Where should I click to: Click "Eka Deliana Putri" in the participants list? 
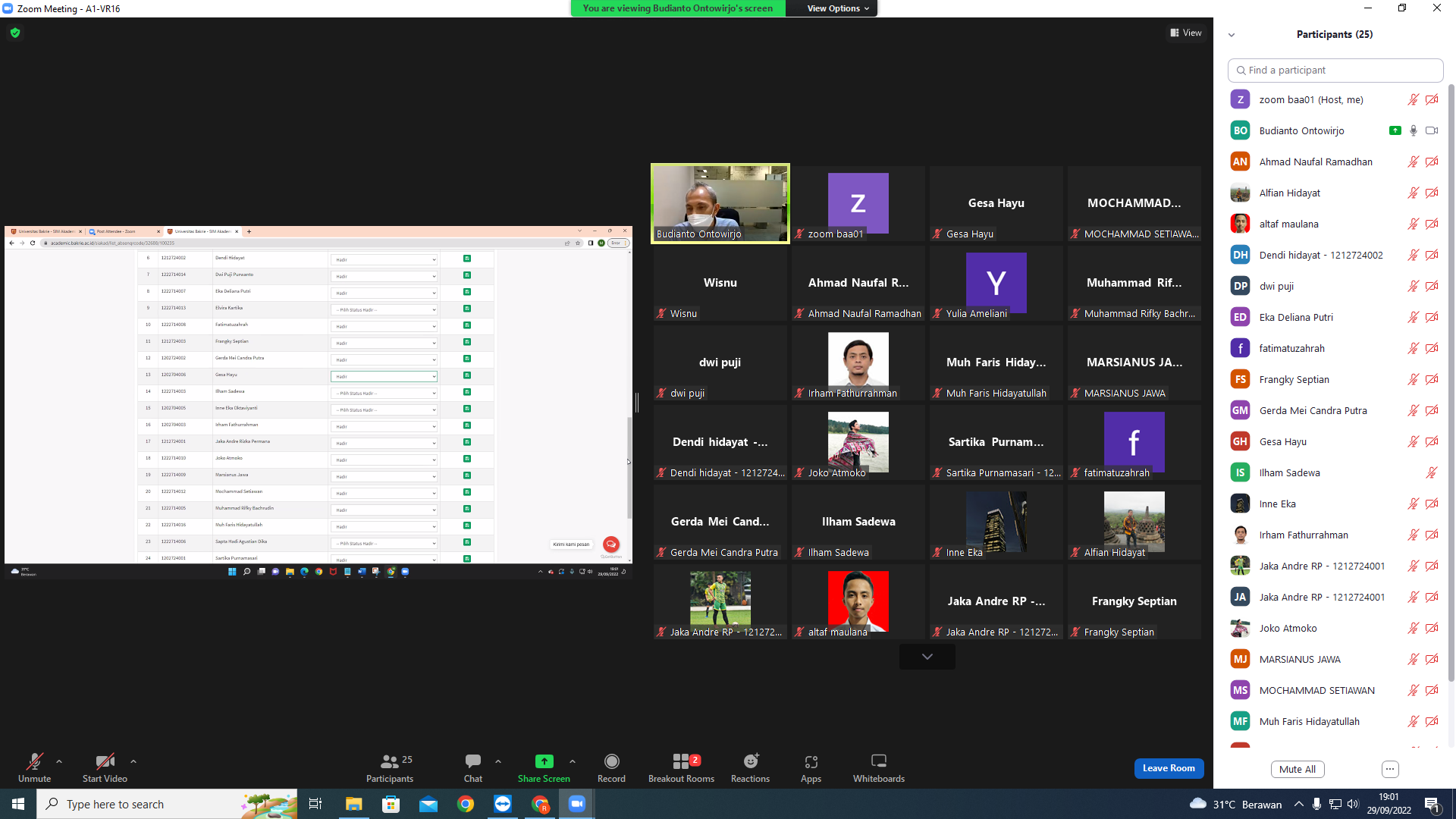tap(1296, 317)
